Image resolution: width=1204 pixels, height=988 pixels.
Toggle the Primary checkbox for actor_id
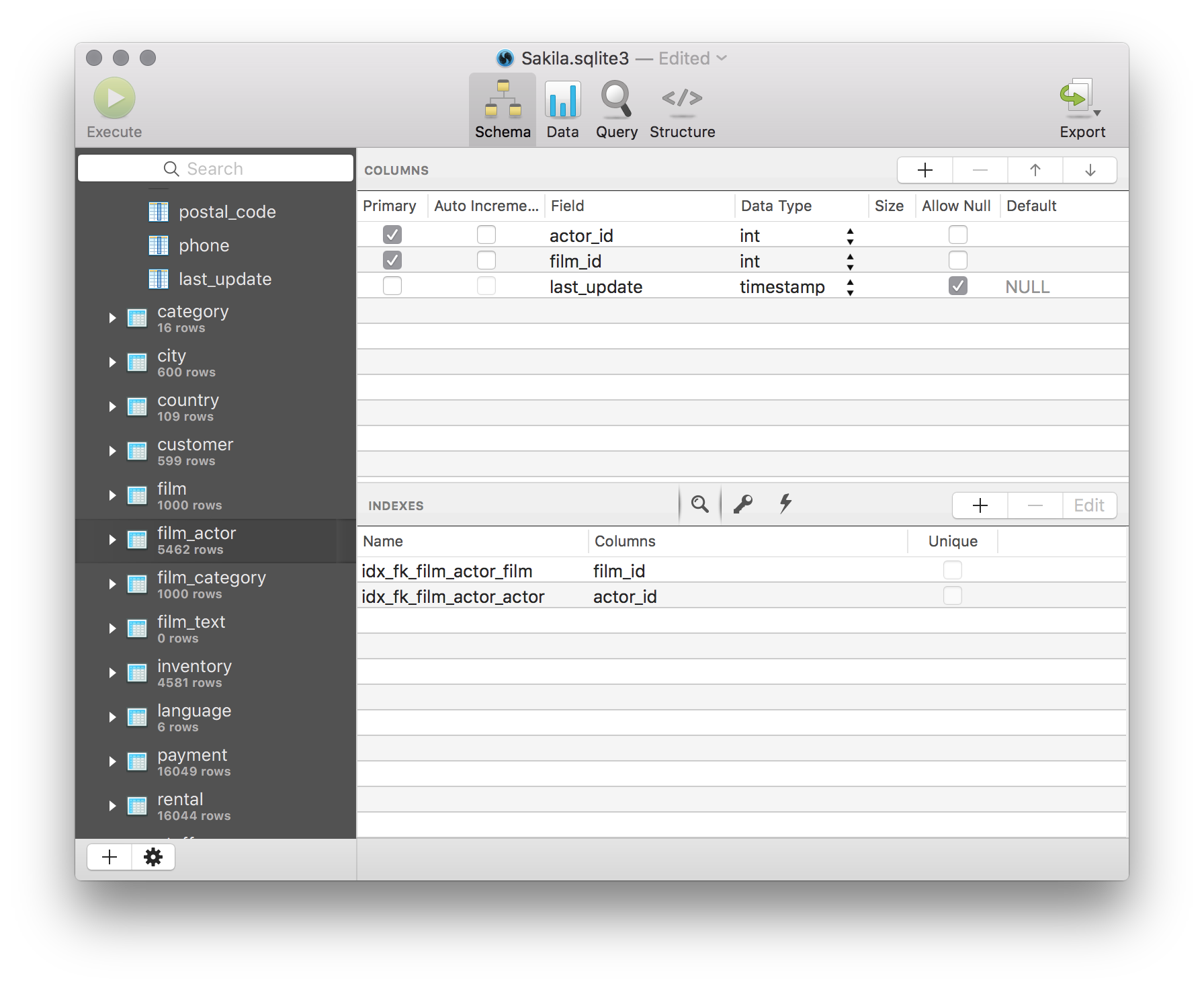[x=392, y=234]
